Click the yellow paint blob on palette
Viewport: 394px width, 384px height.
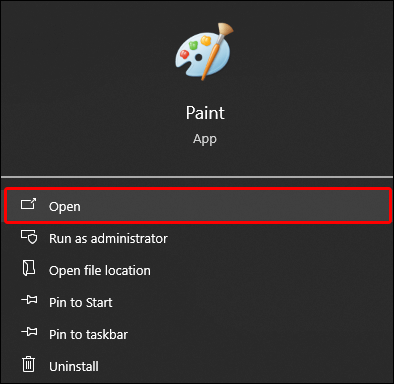206,40
